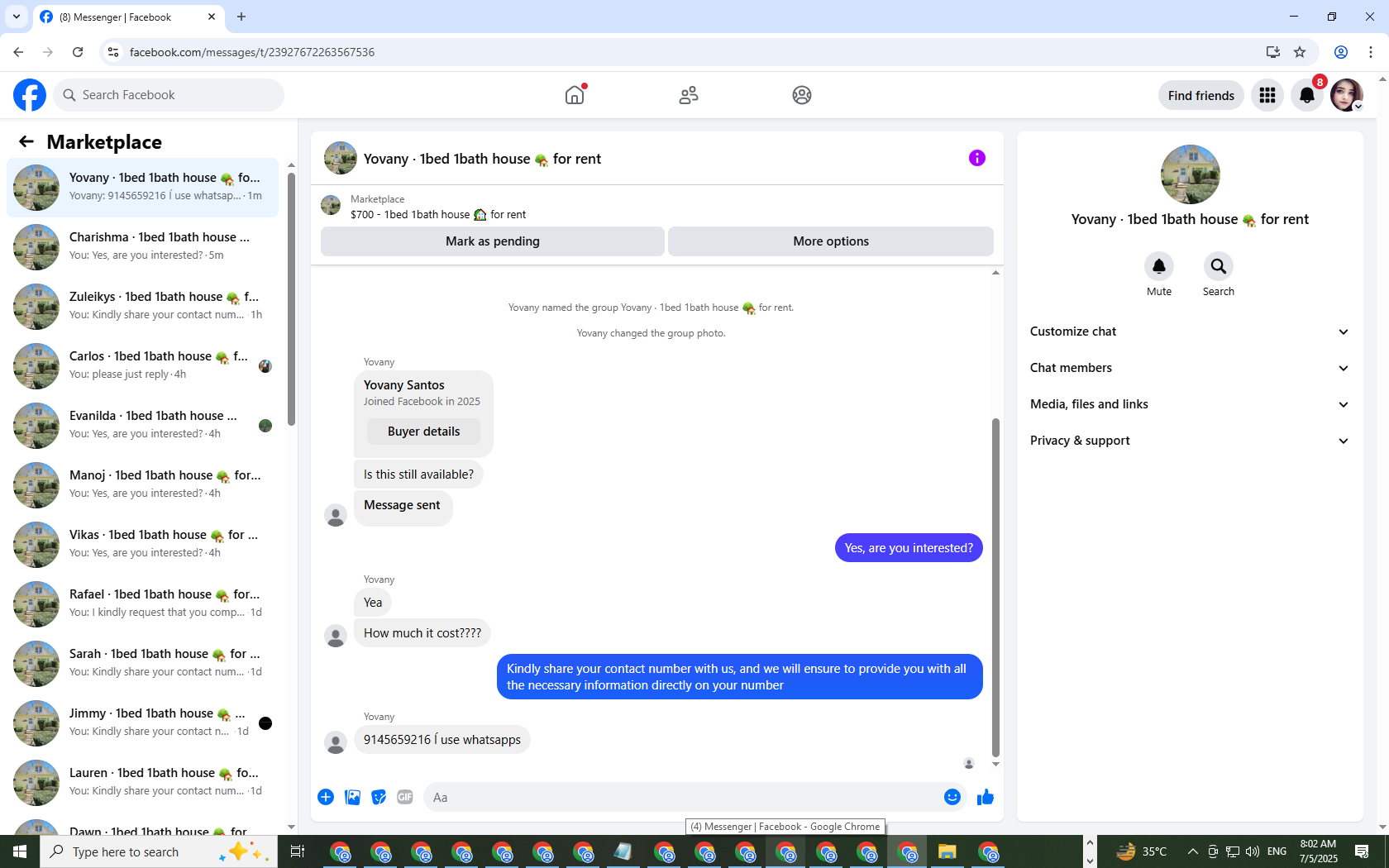The height and width of the screenshot is (868, 1389).
Task: Open Windows Start menu
Action: (20, 851)
